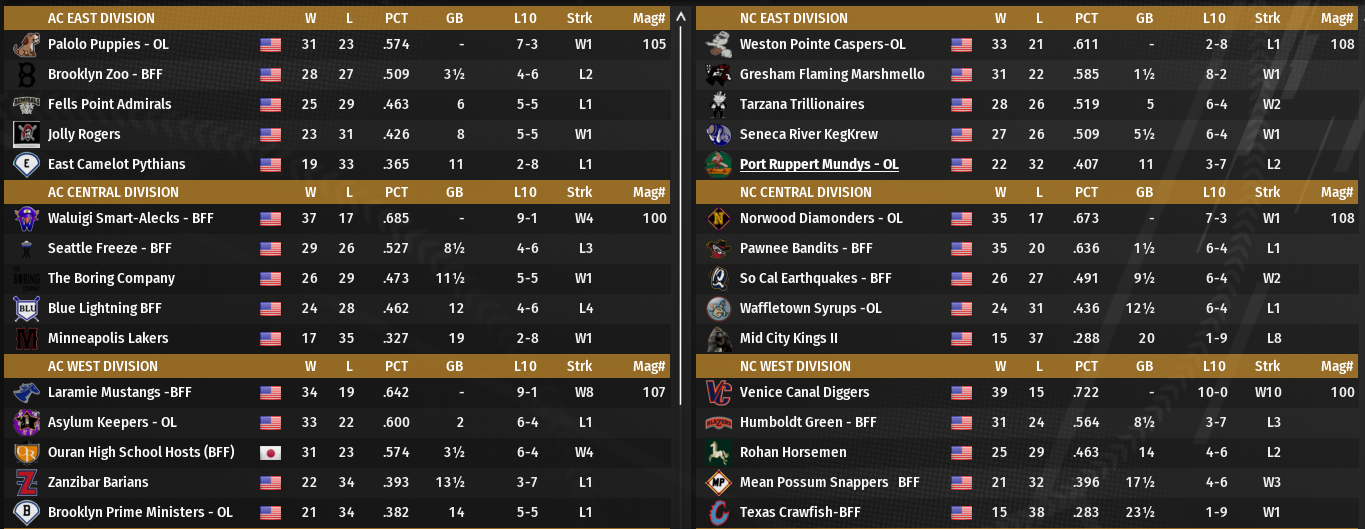This screenshot has height=529, width=1365.
Task: Click the Japan flag beside Ouran Hosts
Action: click(x=270, y=453)
